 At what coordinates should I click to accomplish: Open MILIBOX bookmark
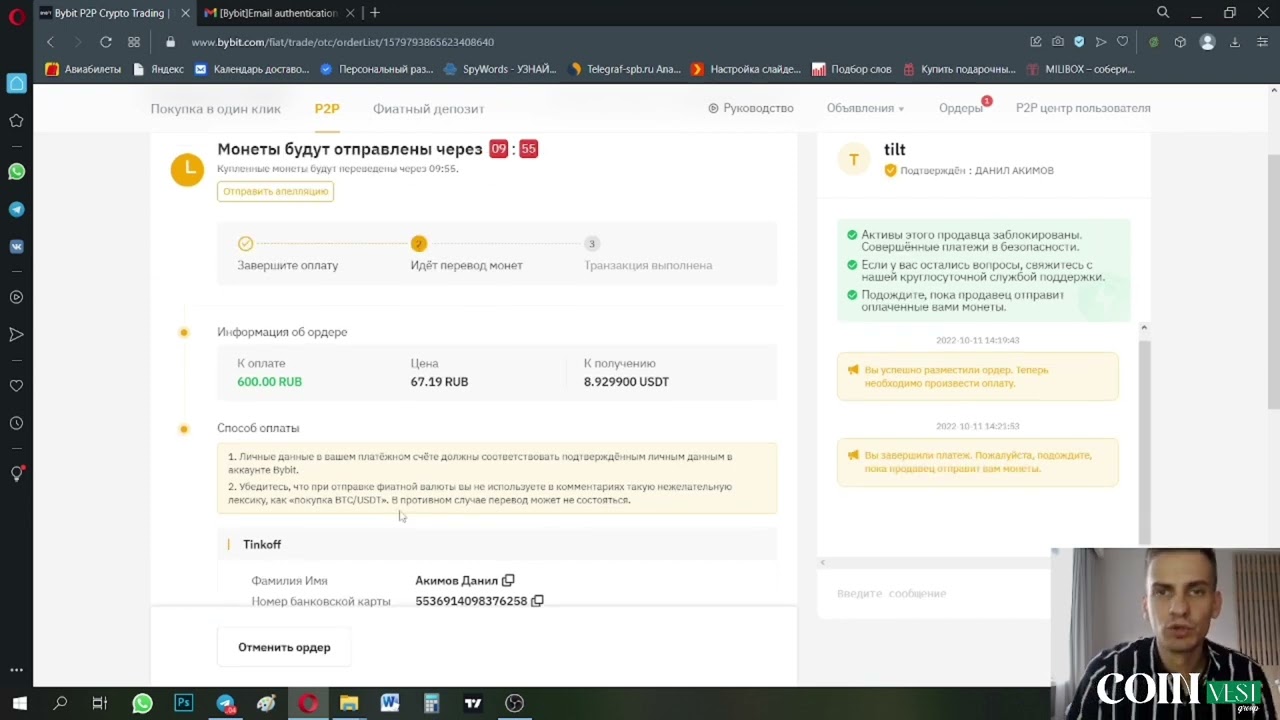pyautogui.click(x=1080, y=69)
